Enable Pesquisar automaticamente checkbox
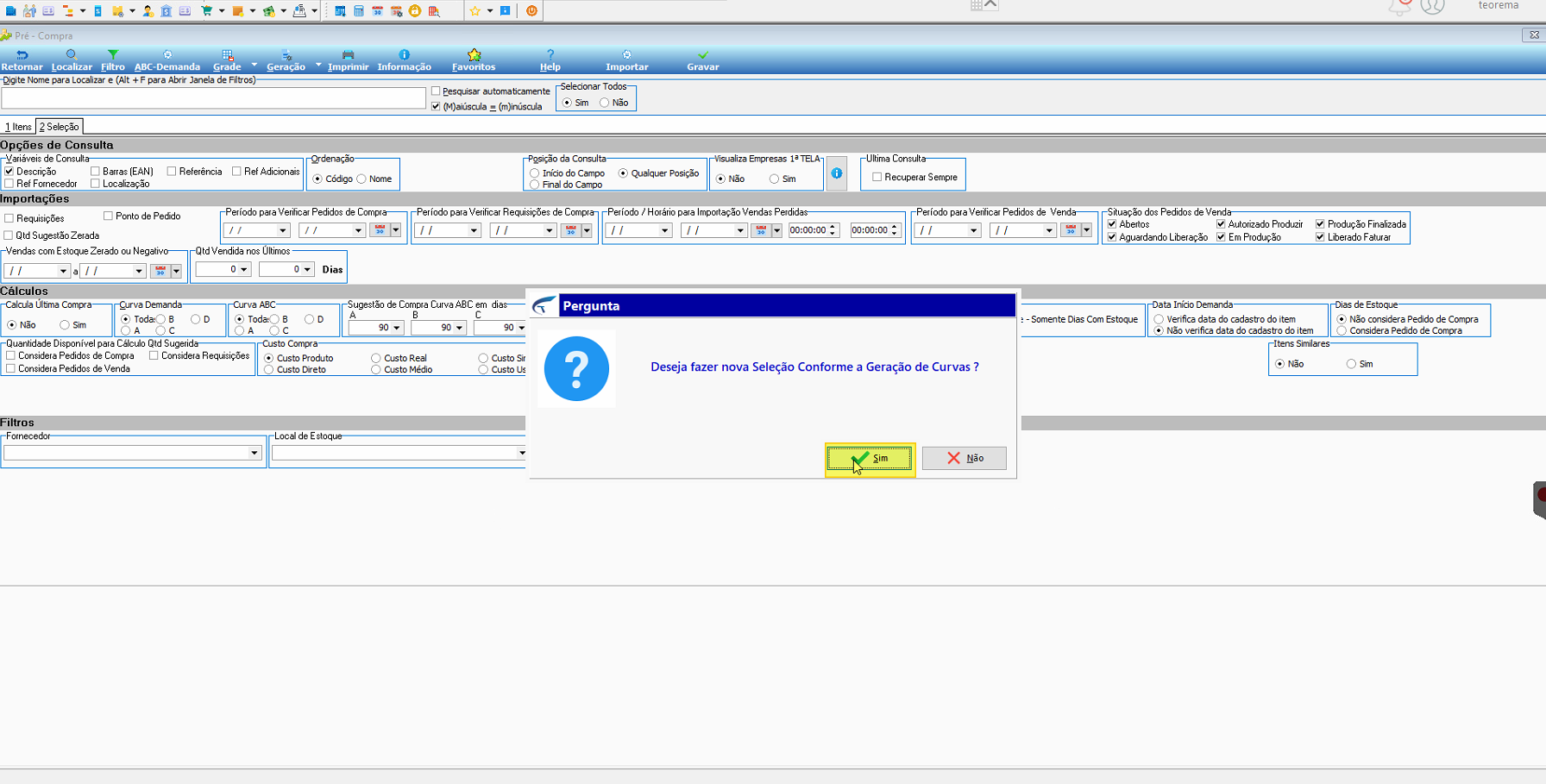Viewport: 1546px width, 784px height. [x=436, y=91]
